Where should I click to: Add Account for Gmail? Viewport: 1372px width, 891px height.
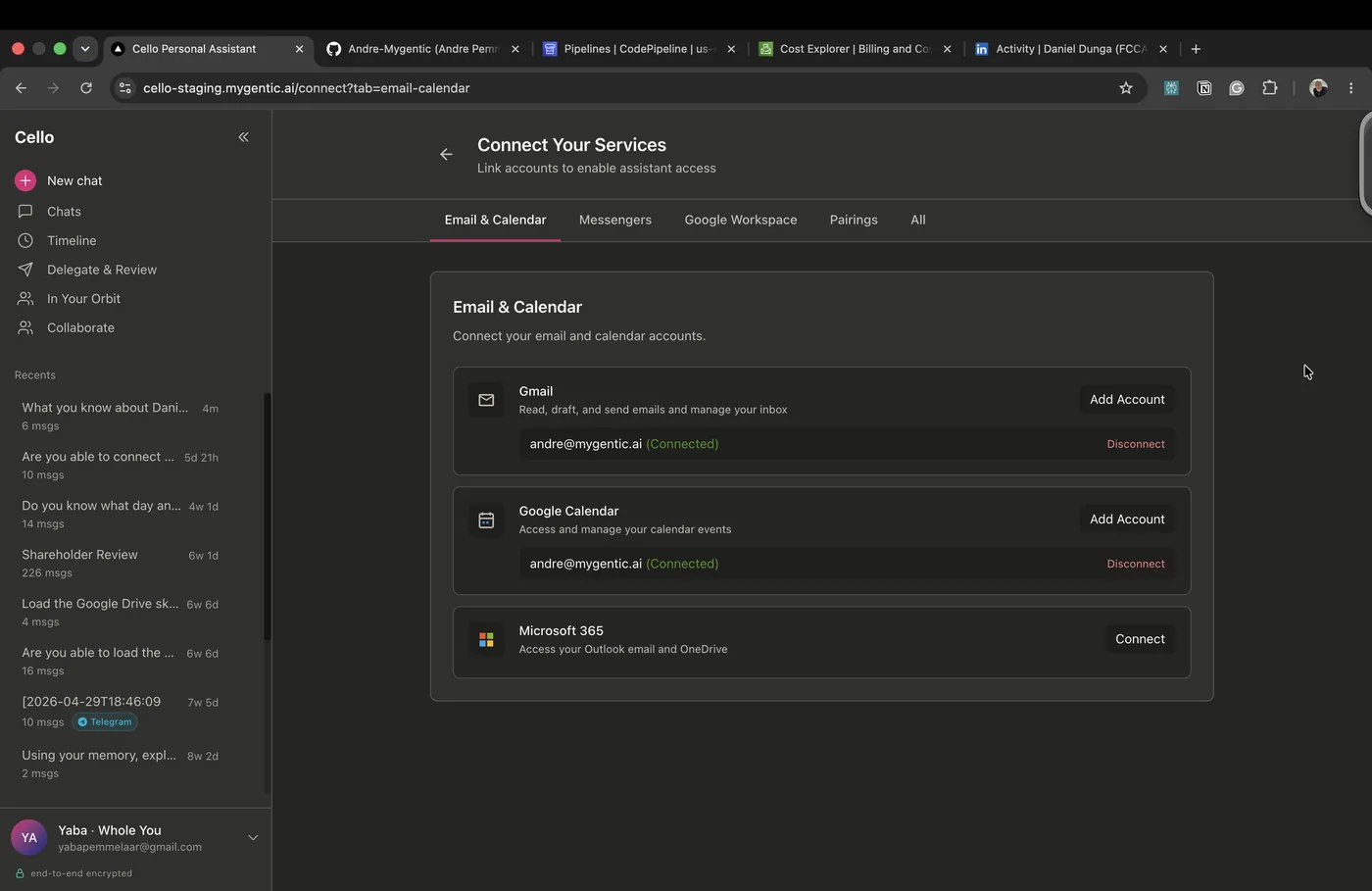coord(1127,400)
